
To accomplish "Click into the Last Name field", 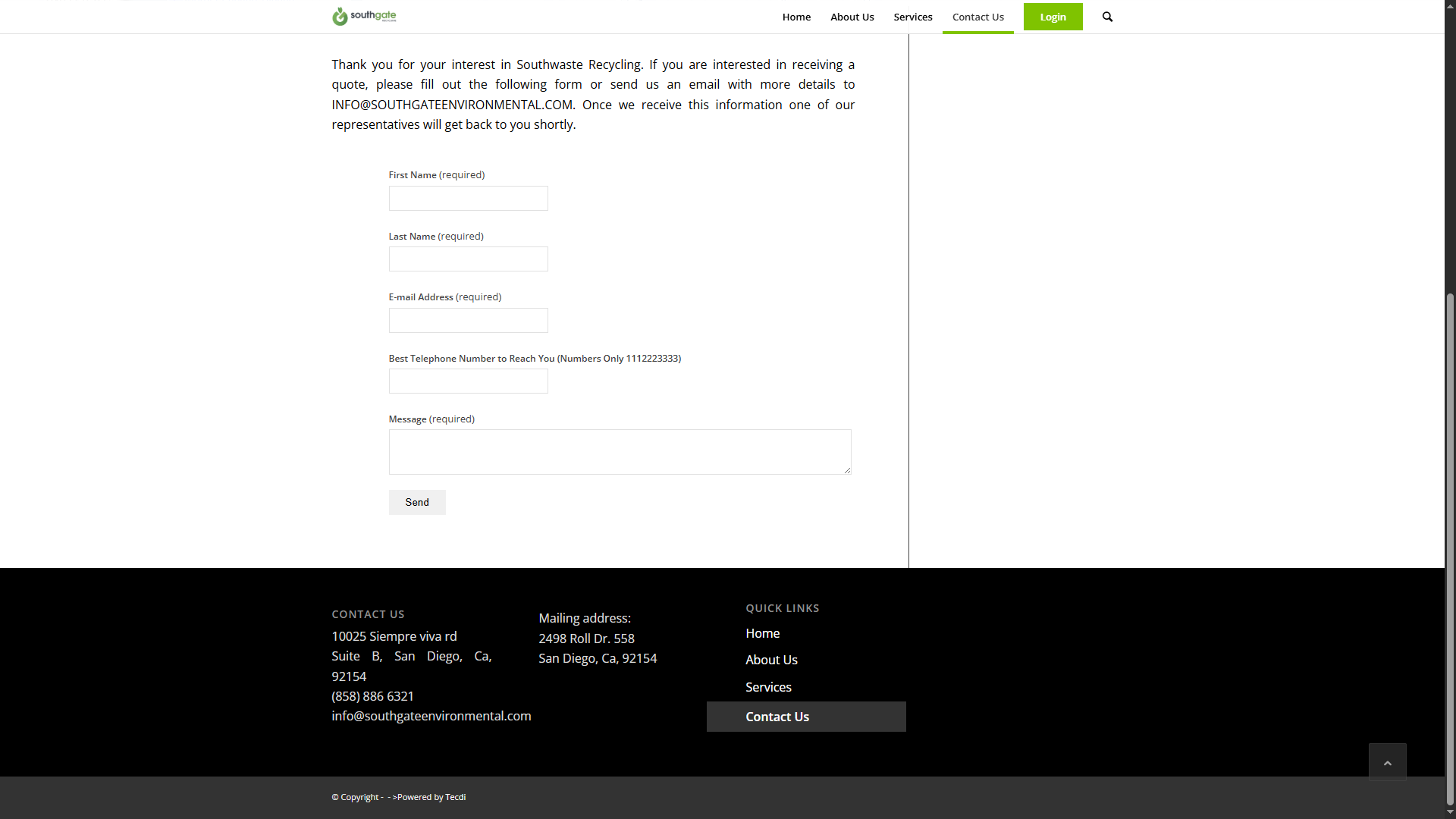I will coord(468,259).
